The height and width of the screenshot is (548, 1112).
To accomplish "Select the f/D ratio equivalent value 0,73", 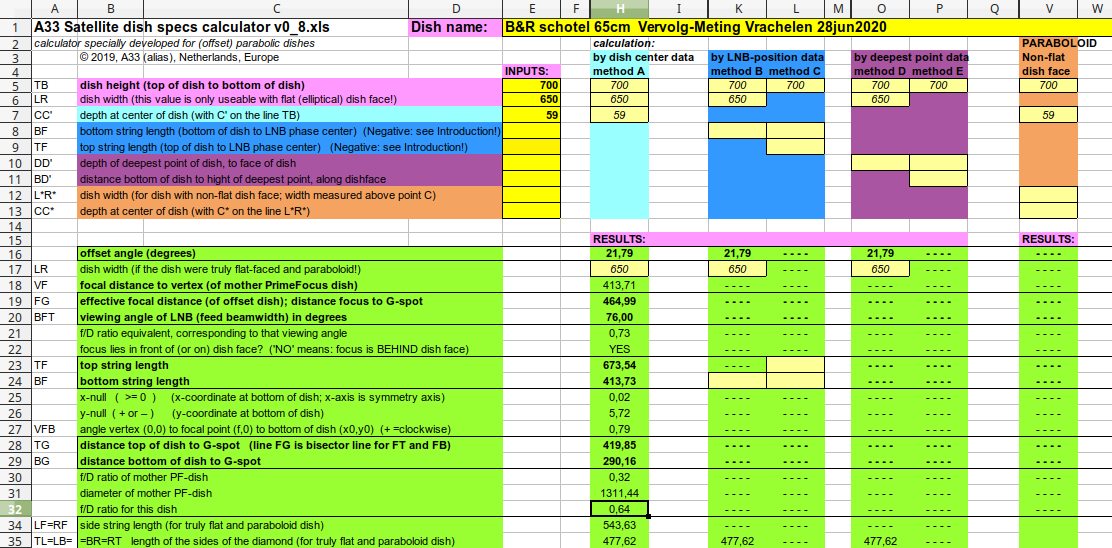I will (x=620, y=332).
